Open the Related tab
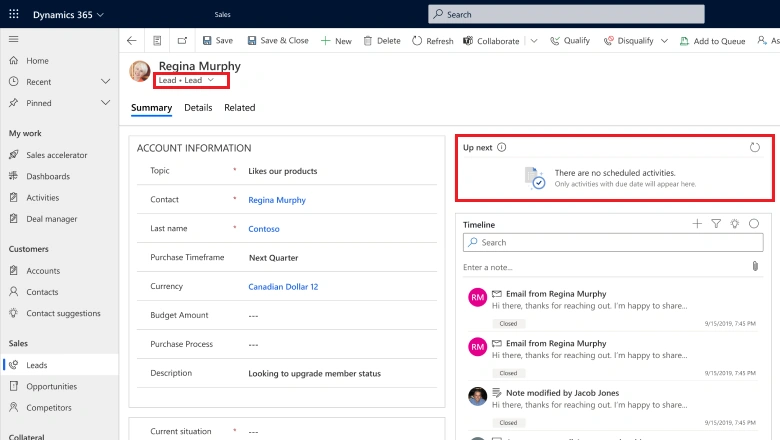Screen dimensions: 780x440 coord(239,108)
